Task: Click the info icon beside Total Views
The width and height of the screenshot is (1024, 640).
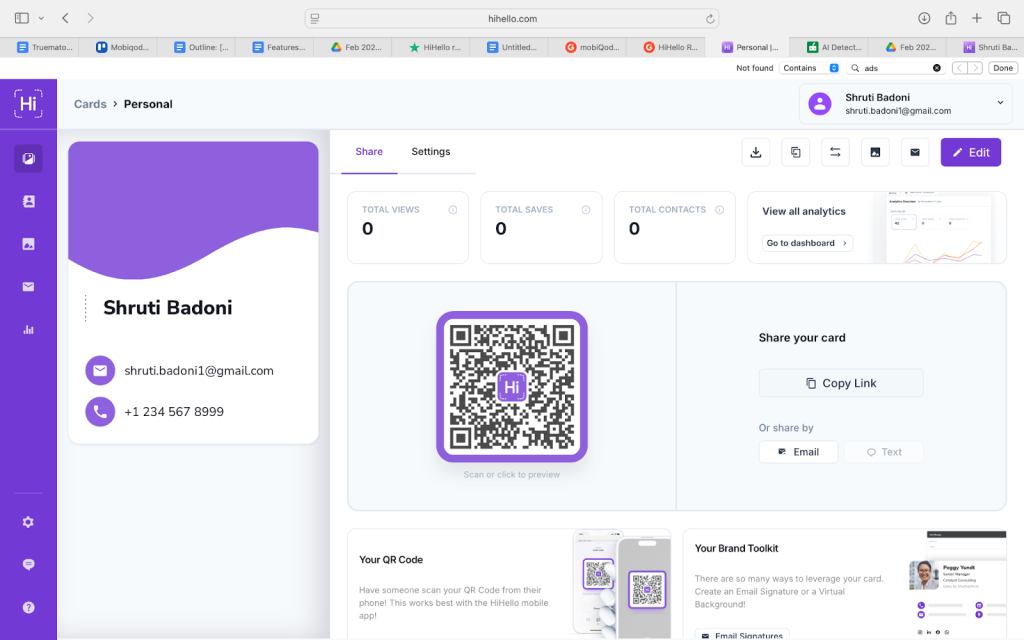Action: point(453,210)
